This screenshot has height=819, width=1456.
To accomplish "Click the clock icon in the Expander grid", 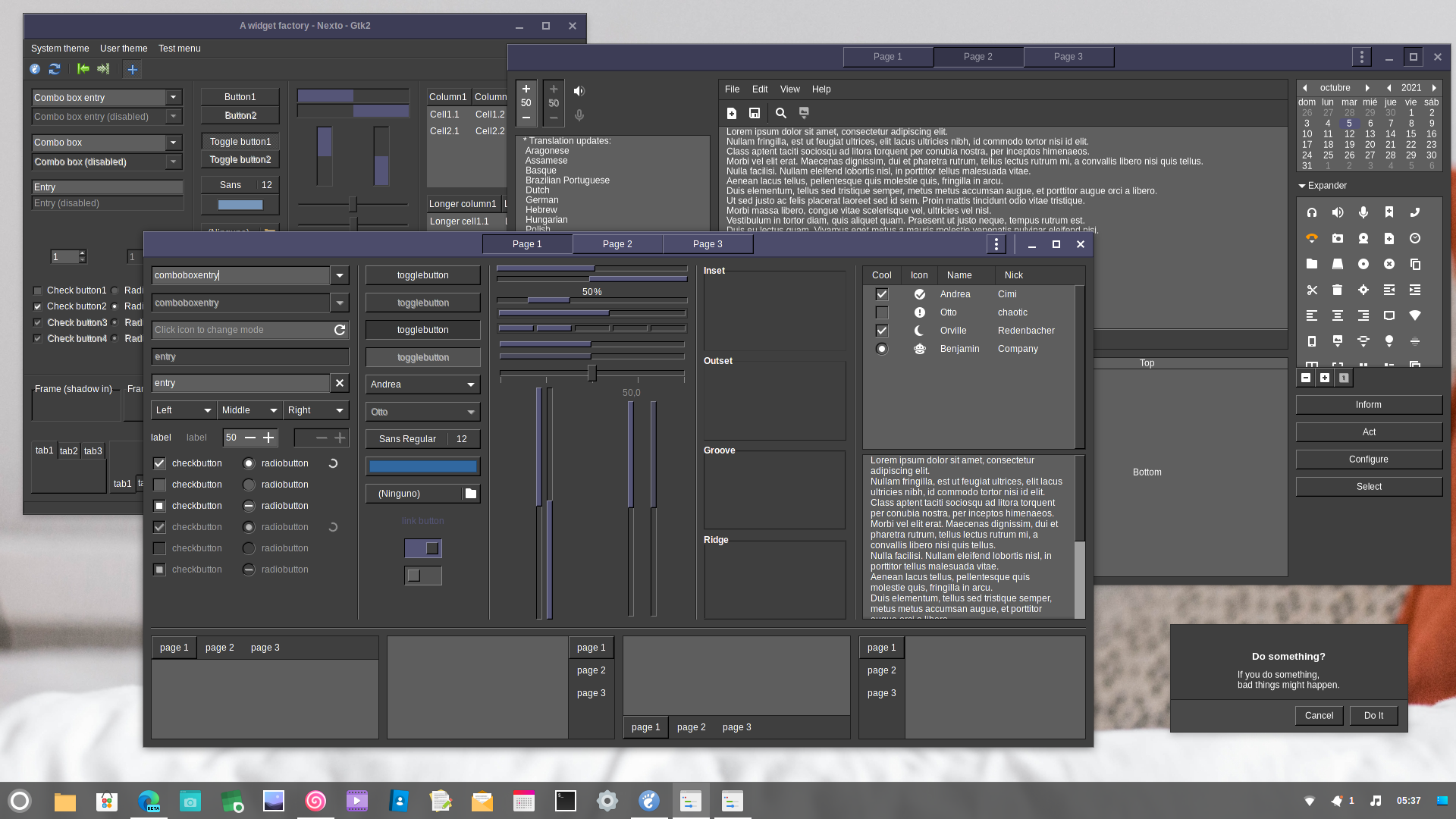I will [1415, 238].
